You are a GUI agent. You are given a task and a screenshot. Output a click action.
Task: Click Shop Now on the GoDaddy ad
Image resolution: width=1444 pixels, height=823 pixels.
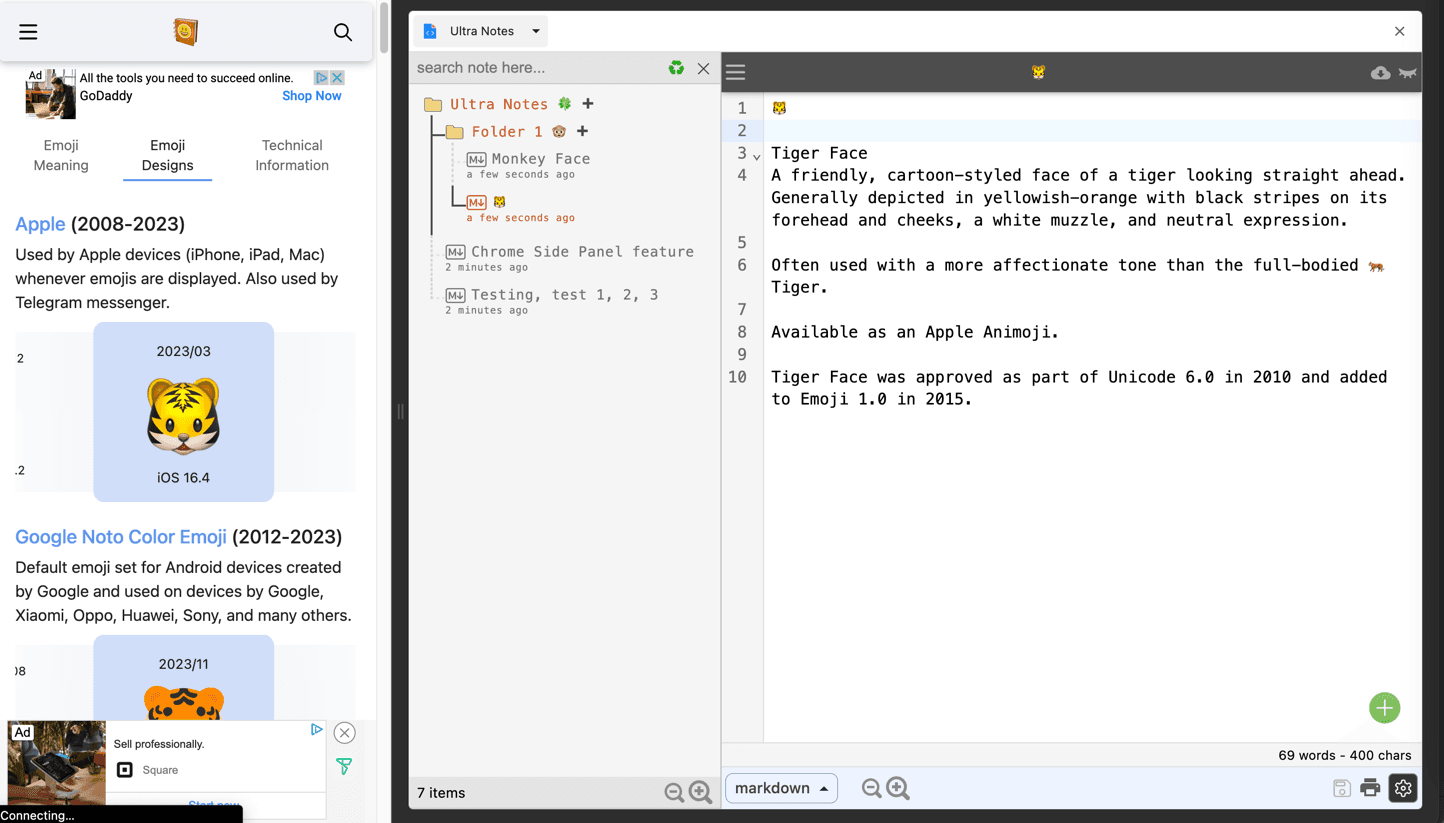[312, 96]
